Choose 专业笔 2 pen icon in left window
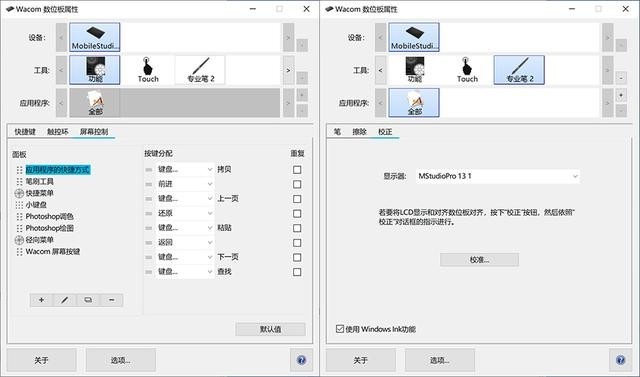This screenshot has width=640, height=377. 200,70
